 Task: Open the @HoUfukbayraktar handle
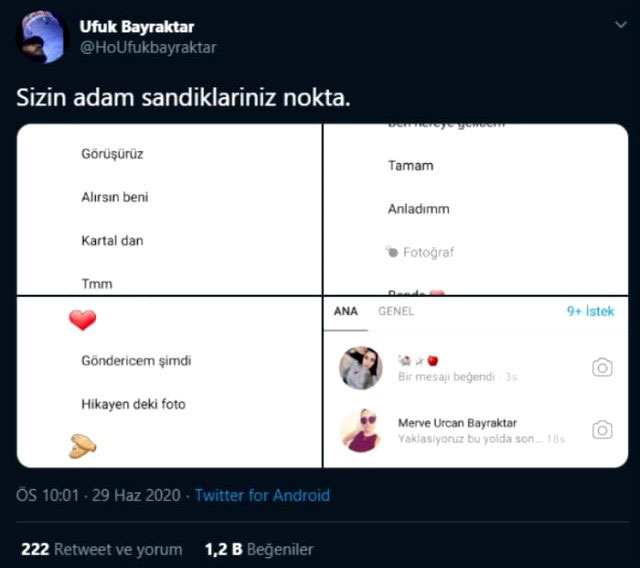(x=148, y=47)
